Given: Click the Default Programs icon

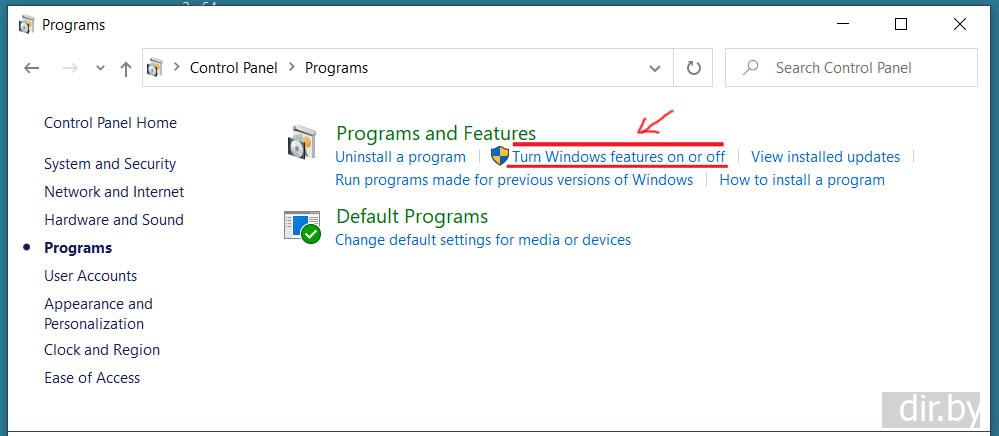Looking at the screenshot, I should coord(301,227).
